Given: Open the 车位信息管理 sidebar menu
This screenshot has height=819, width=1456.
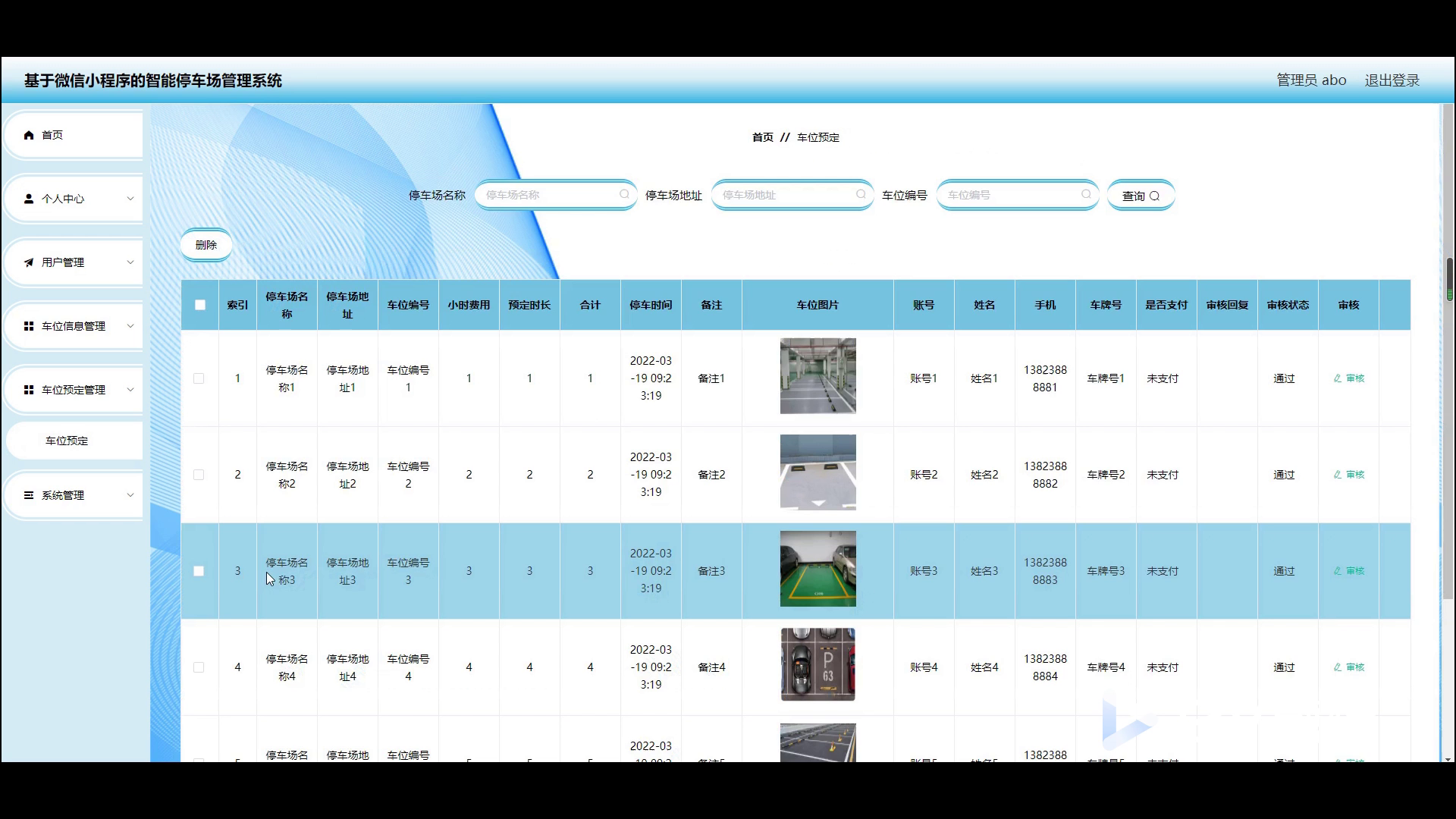Looking at the screenshot, I should [x=74, y=326].
